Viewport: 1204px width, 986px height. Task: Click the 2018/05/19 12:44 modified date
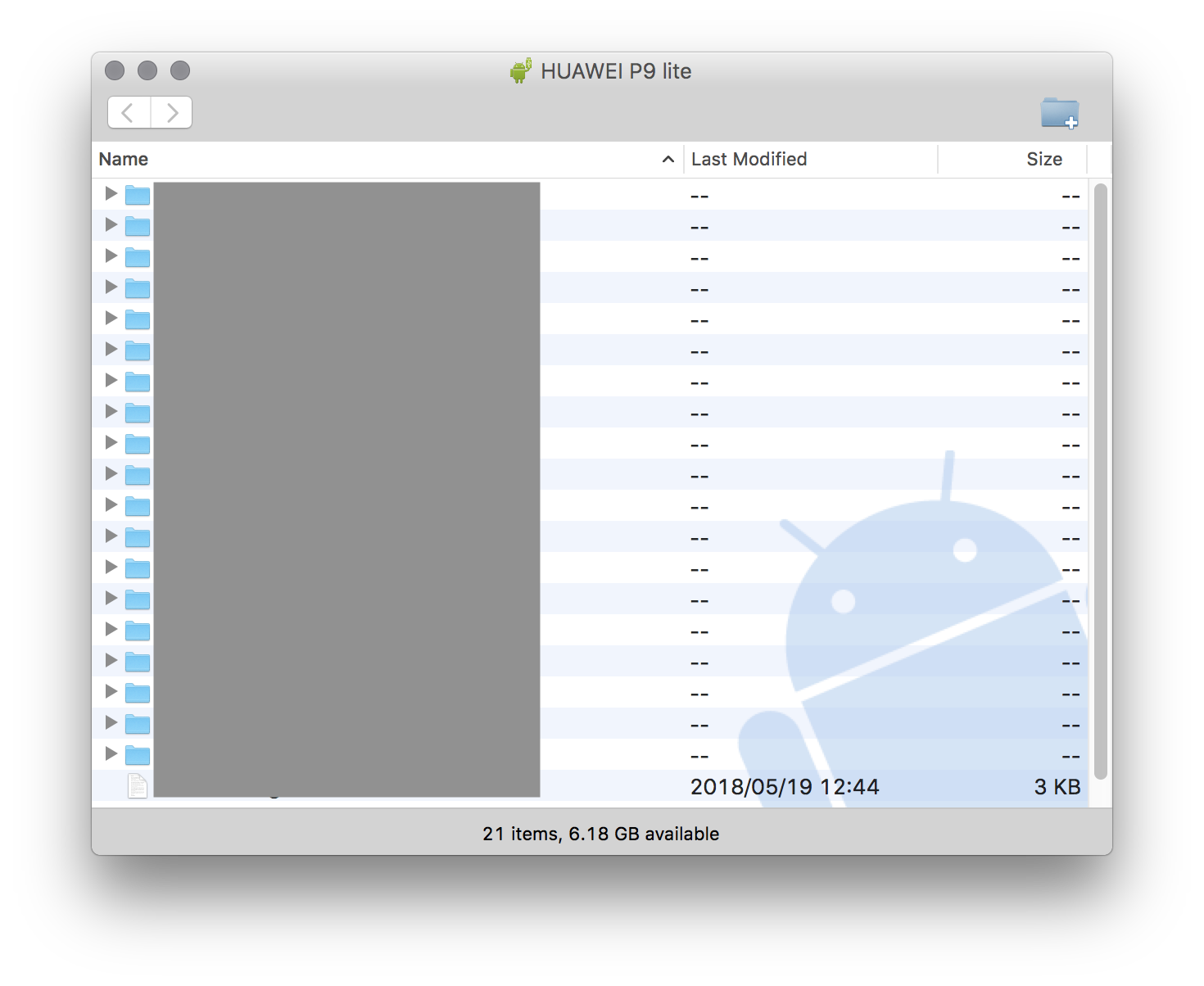coord(785,787)
